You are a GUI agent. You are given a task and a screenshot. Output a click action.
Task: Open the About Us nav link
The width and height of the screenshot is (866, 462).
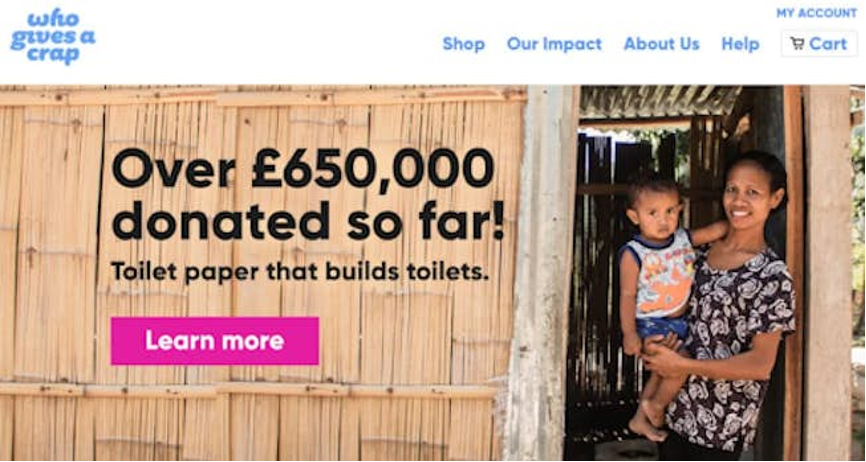coord(661,44)
